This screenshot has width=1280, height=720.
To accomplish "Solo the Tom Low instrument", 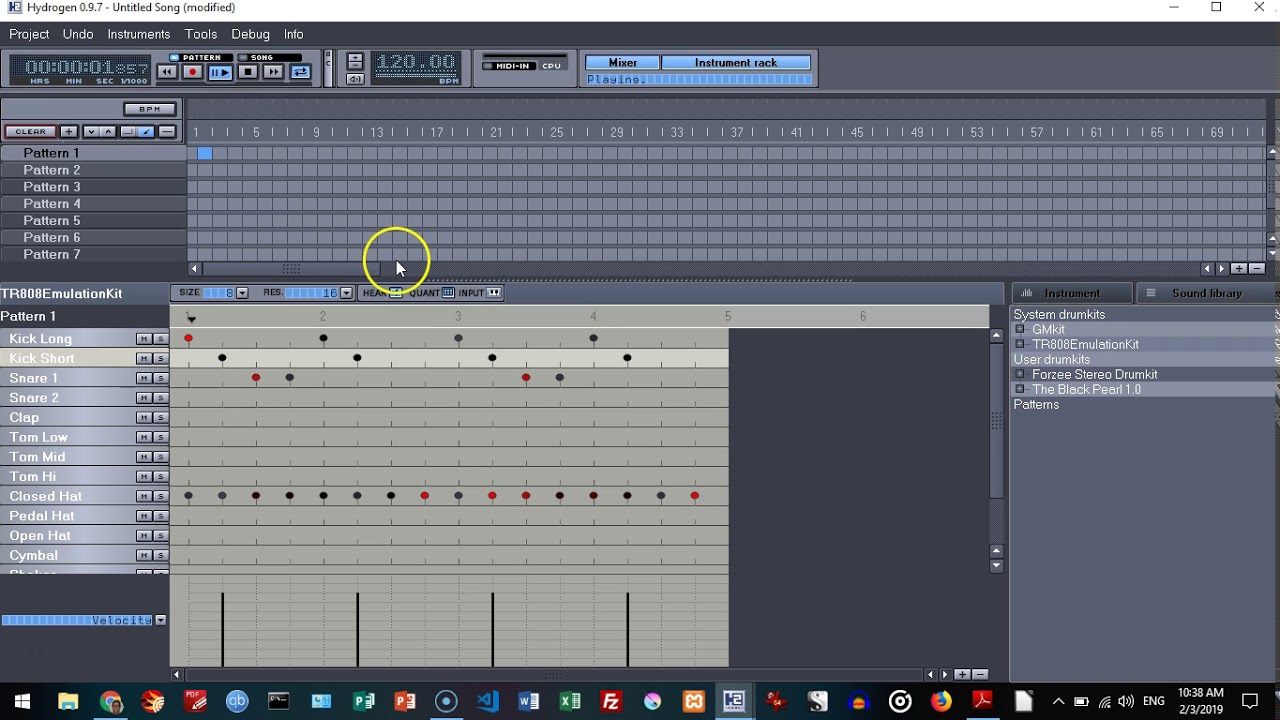I will 160,437.
